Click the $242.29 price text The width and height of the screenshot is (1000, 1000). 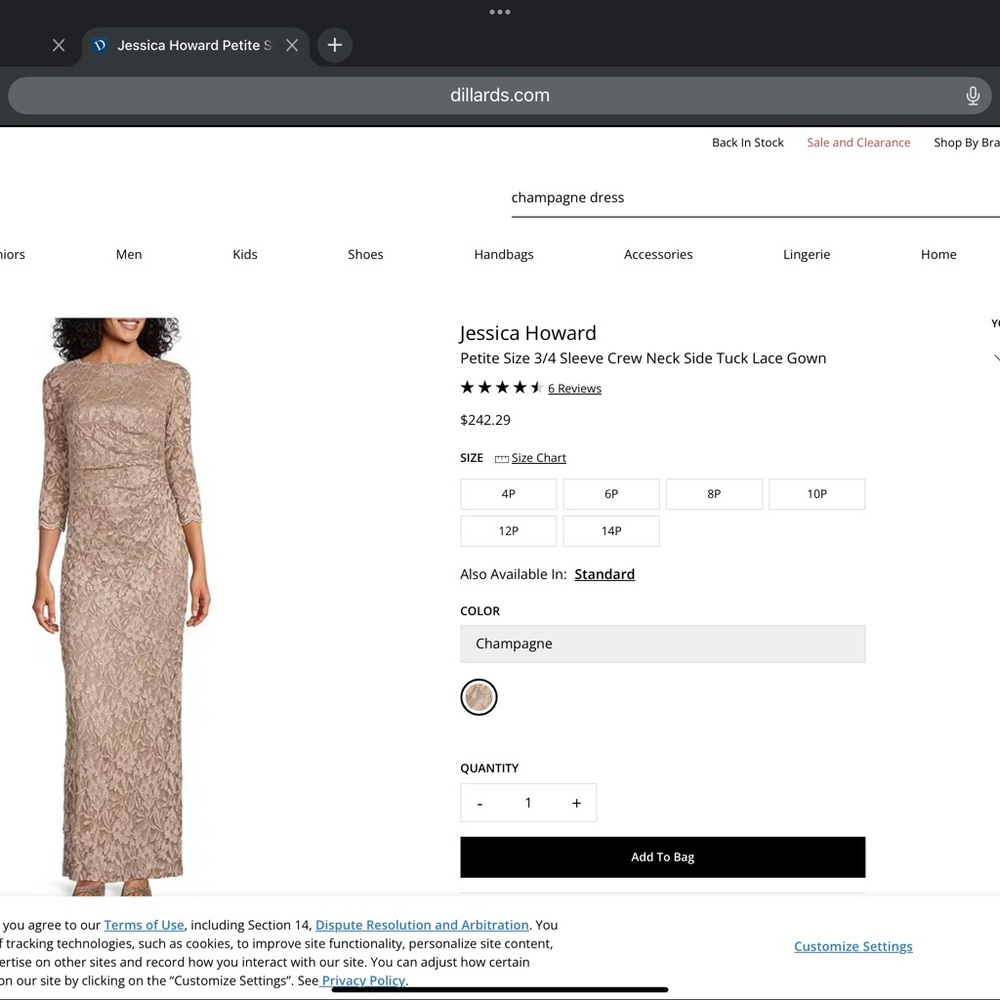pos(485,420)
